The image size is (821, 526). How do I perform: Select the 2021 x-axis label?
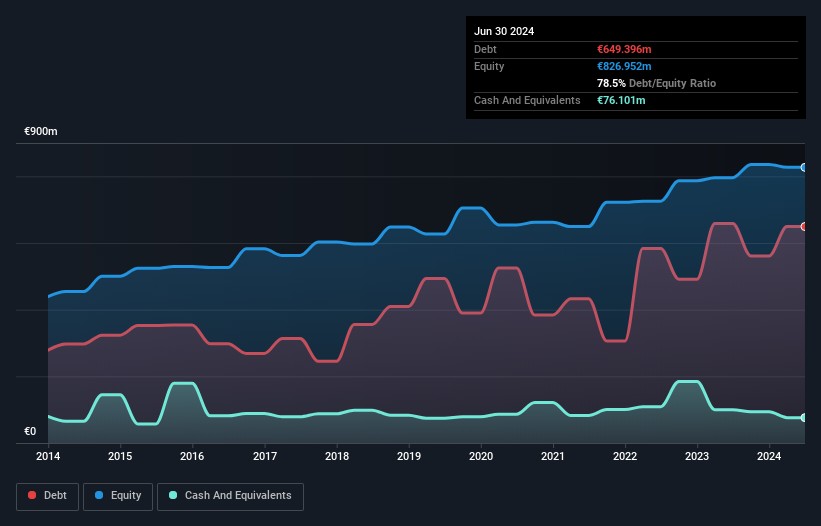tap(553, 456)
